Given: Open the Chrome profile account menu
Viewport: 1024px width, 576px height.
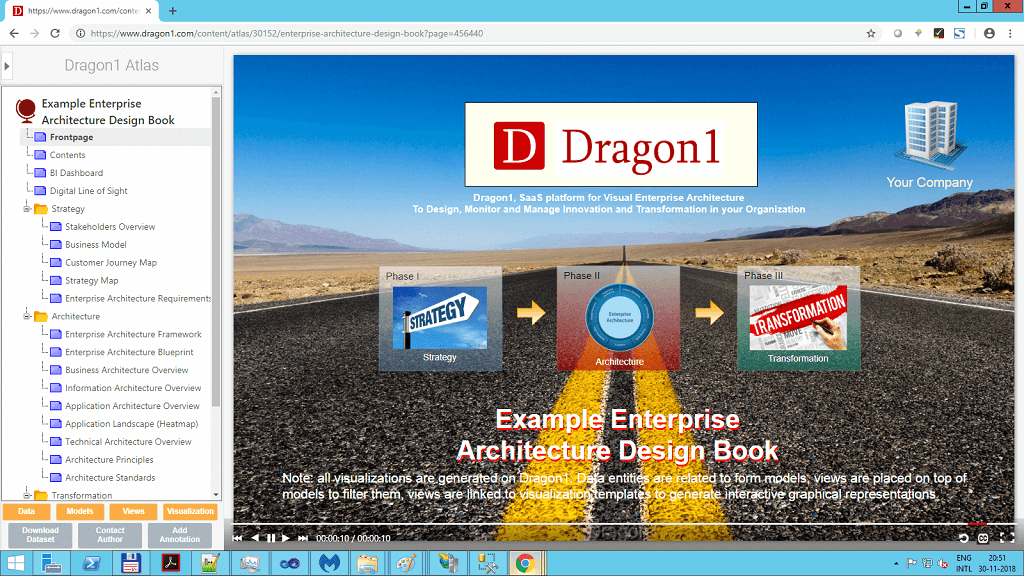Looking at the screenshot, I should pyautogui.click(x=989, y=33).
